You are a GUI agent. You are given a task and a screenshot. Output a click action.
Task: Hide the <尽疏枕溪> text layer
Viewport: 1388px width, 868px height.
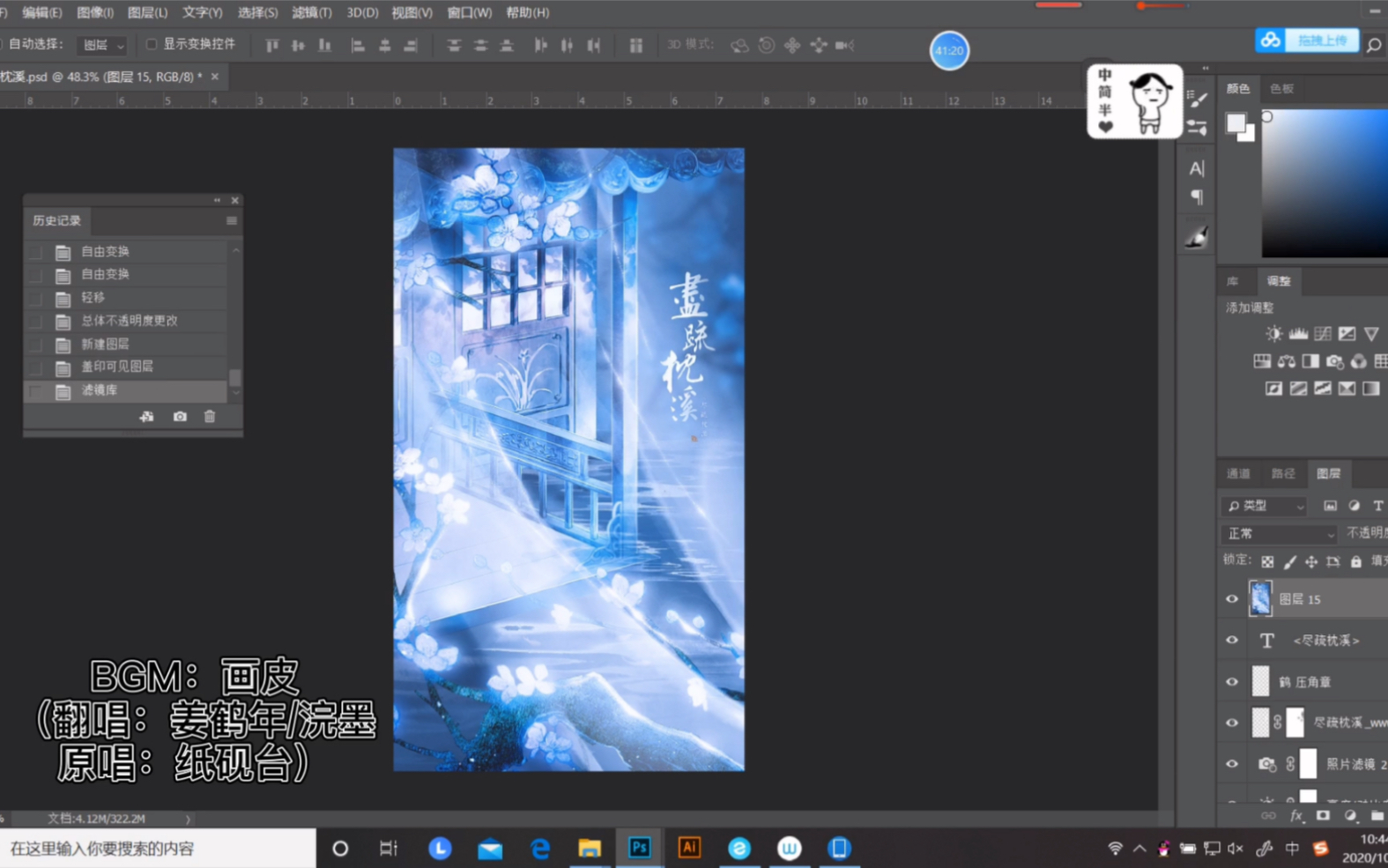(1232, 641)
